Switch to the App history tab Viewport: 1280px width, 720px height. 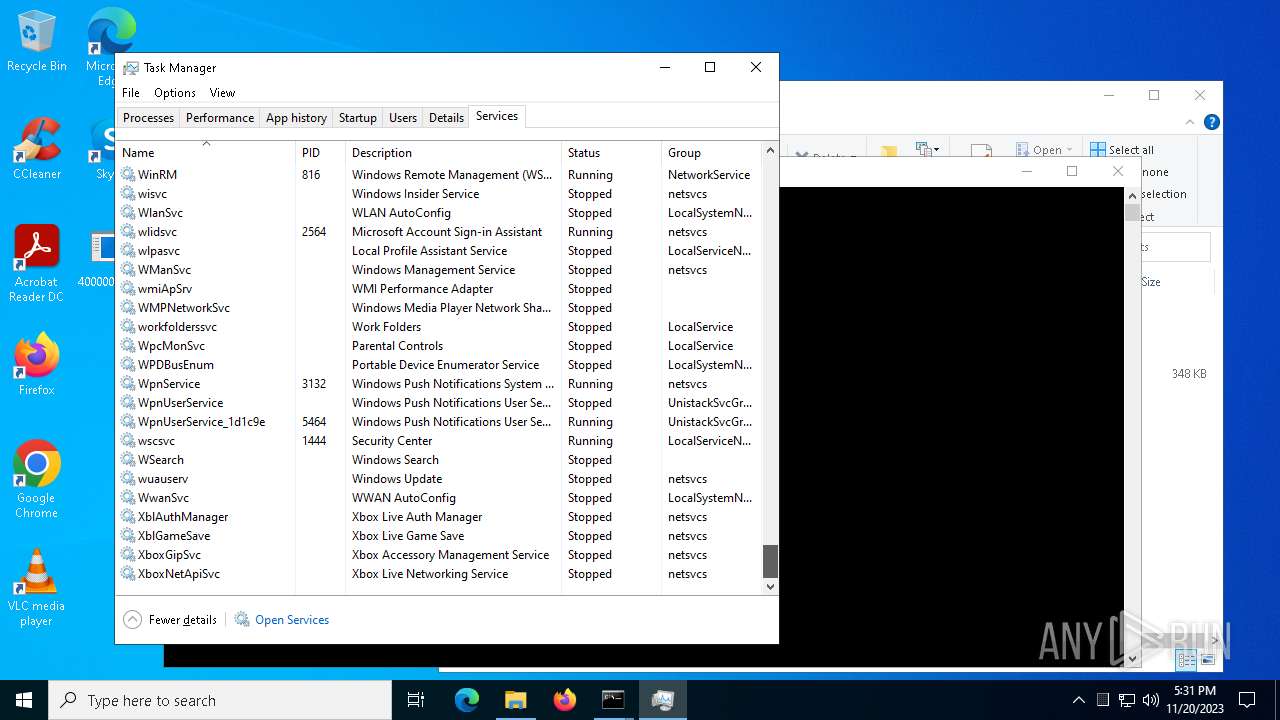click(296, 118)
